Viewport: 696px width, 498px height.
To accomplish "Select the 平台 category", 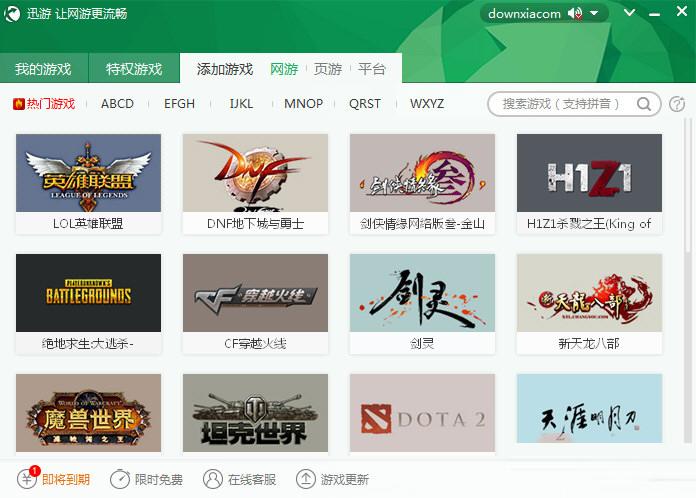I will pyautogui.click(x=372, y=69).
